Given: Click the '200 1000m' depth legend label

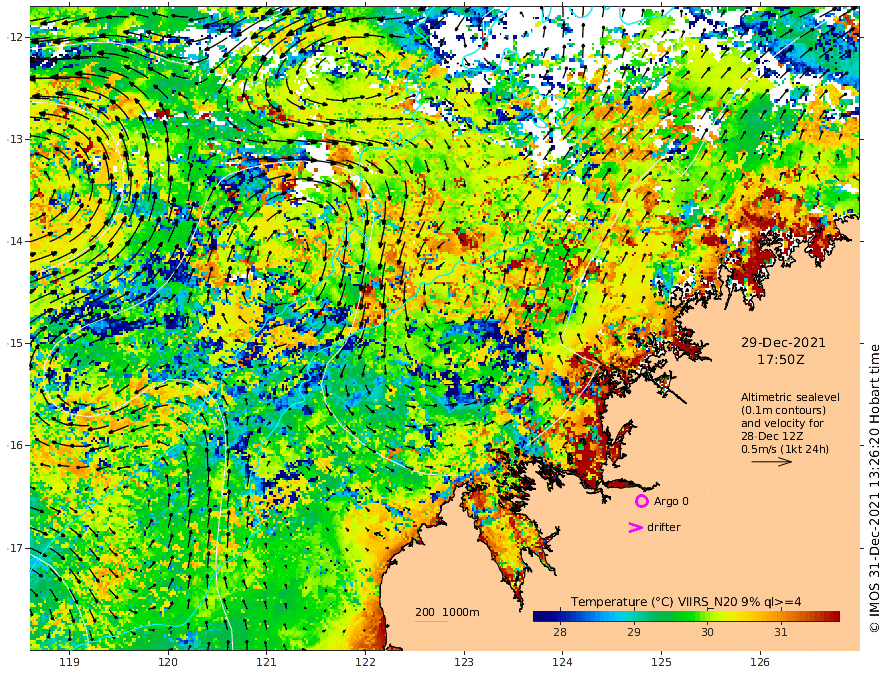Looking at the screenshot, I should click(x=447, y=612).
